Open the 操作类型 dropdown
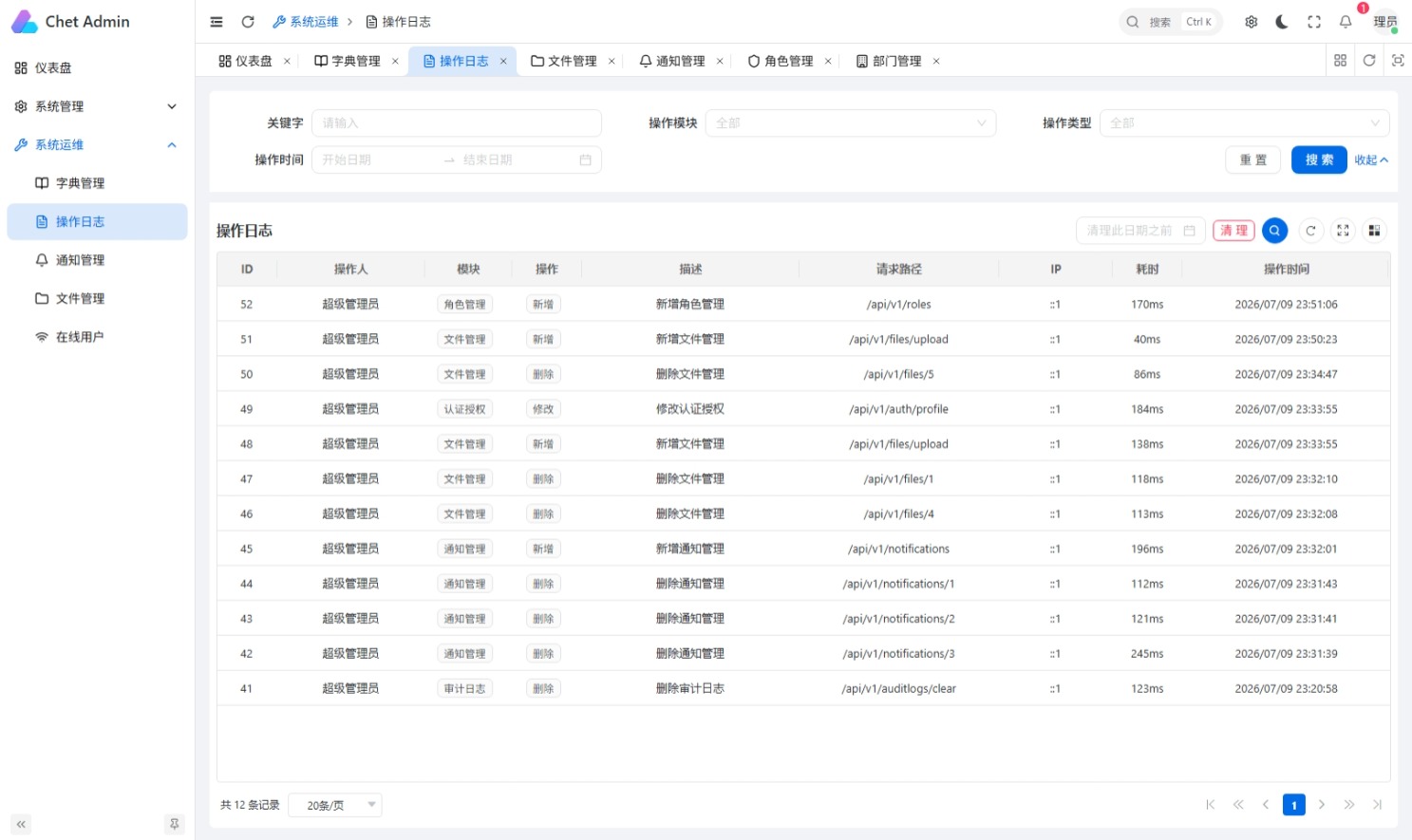 tap(1245, 123)
